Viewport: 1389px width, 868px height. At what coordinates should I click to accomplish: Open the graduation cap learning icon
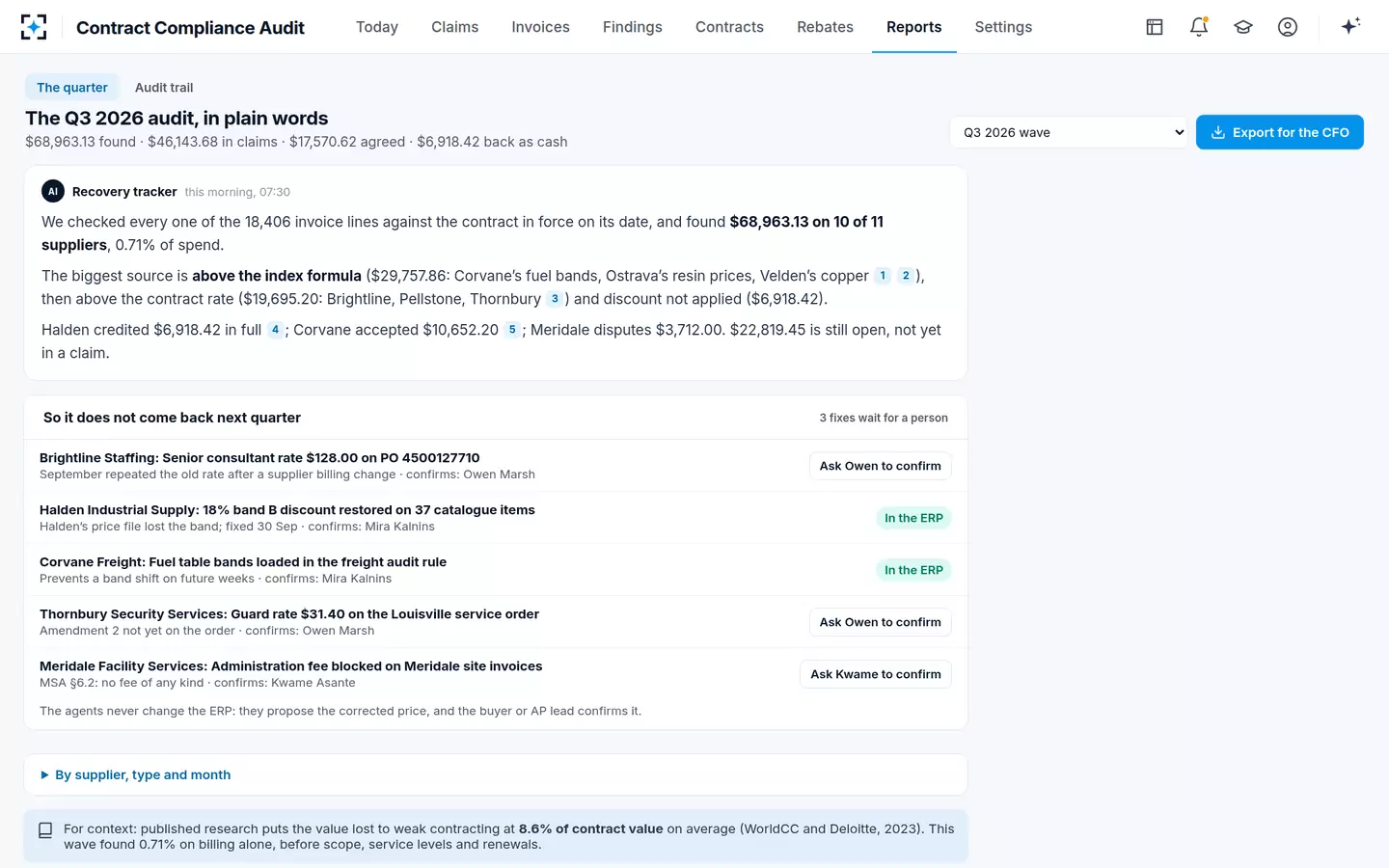(x=1243, y=27)
